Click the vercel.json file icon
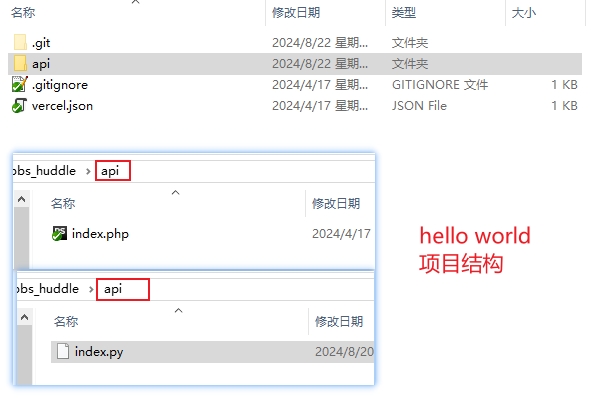This screenshot has width=601, height=401. click(x=20, y=105)
